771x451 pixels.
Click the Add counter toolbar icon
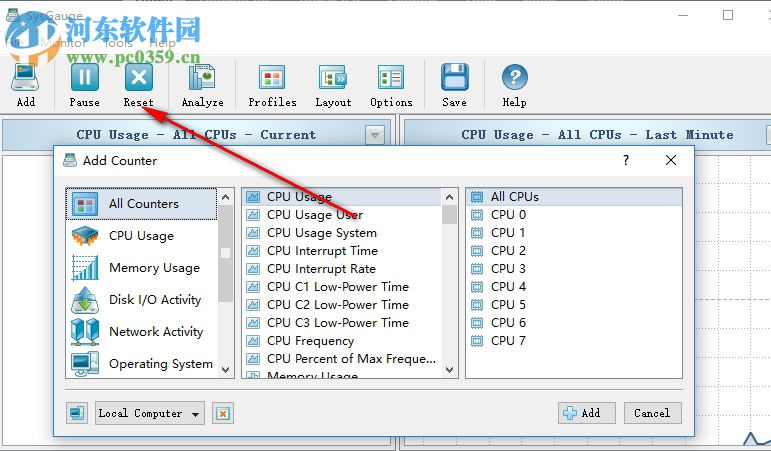pyautogui.click(x=26, y=78)
